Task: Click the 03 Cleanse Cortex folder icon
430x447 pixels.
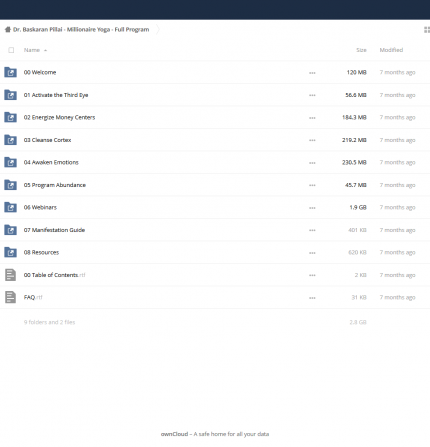Action: pyautogui.click(x=11, y=140)
